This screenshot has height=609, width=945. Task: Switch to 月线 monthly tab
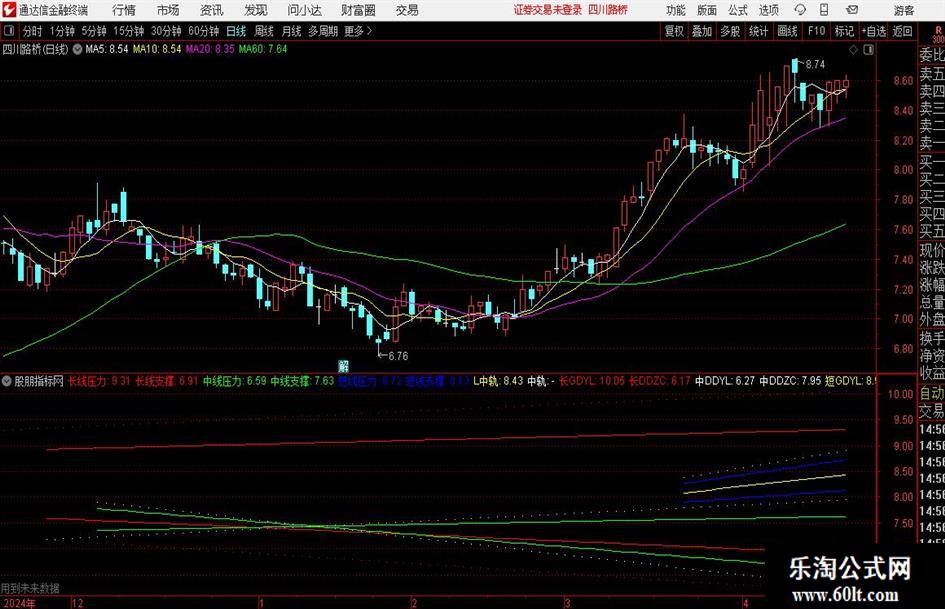pos(291,31)
